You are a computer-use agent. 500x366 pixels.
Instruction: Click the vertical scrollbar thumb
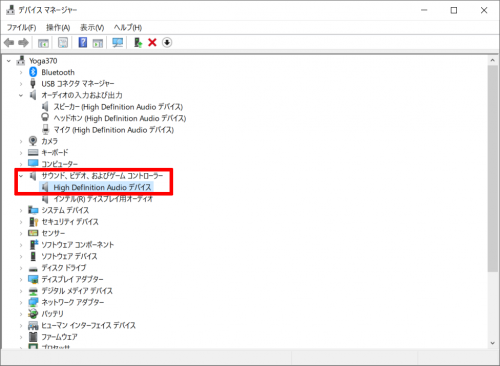[493, 168]
